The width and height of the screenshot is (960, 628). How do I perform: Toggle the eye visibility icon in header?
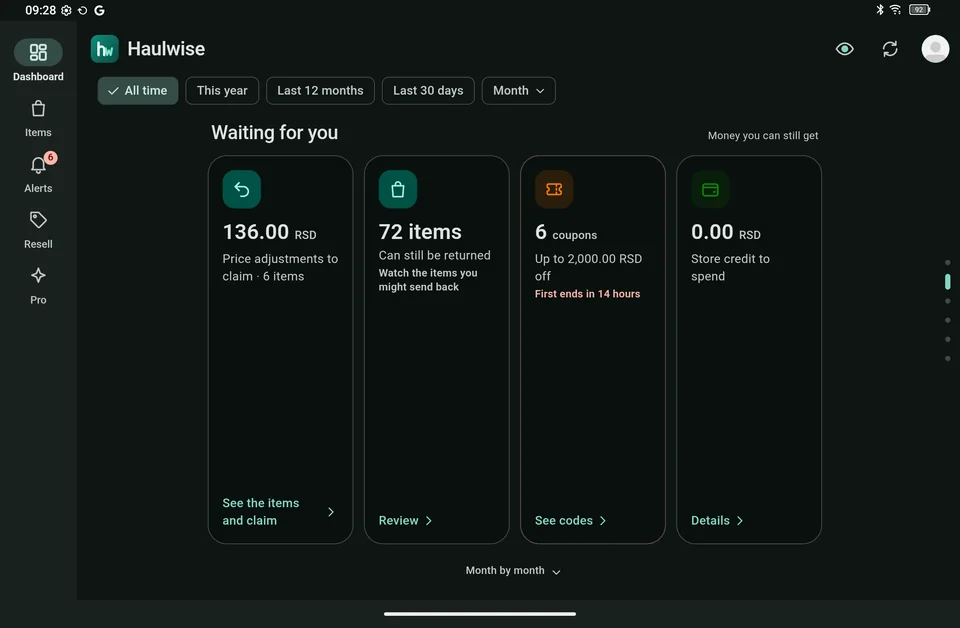coord(844,49)
